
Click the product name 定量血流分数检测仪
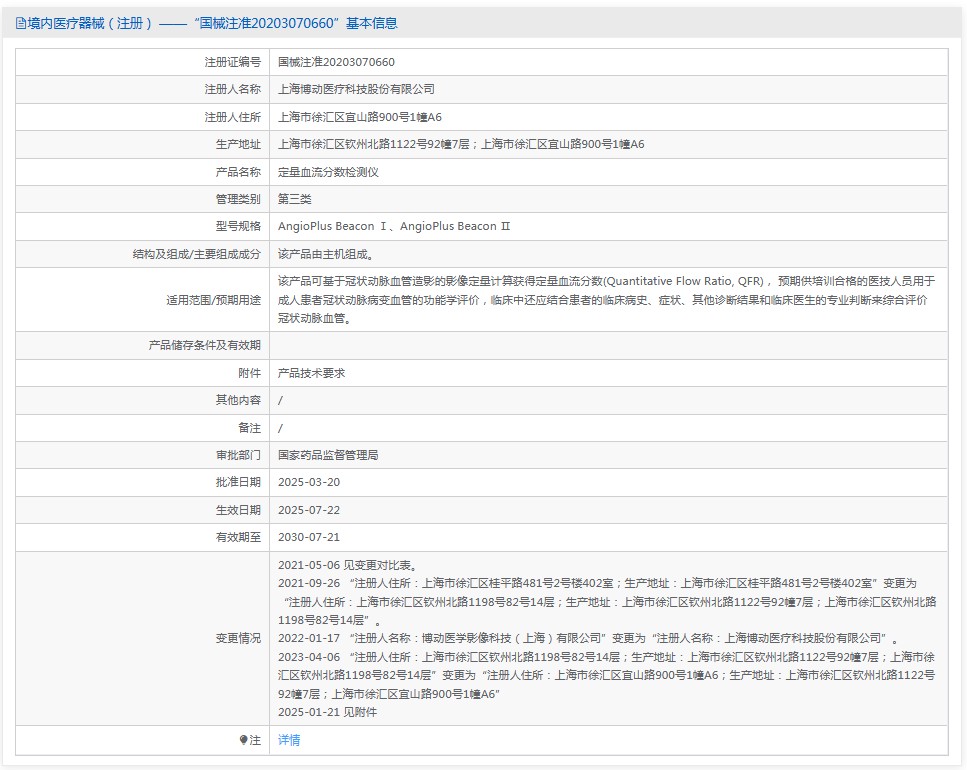click(328, 172)
